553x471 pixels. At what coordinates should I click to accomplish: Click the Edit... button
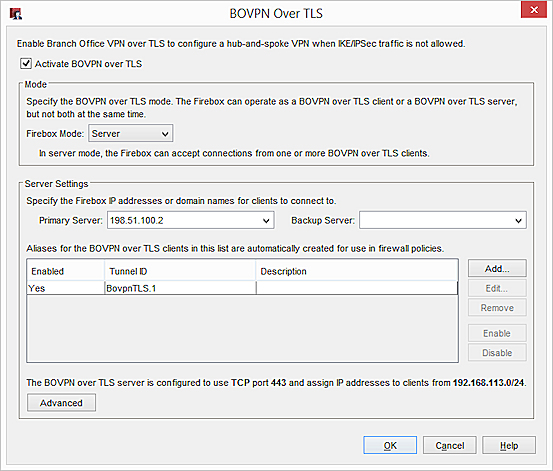(x=497, y=288)
